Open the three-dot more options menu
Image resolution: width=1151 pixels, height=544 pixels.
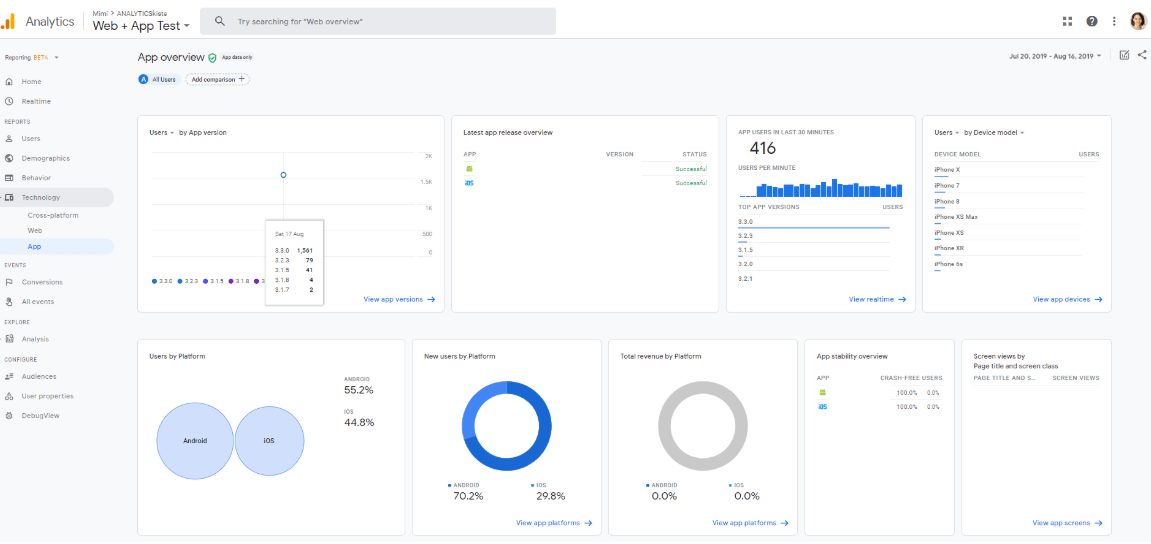[x=1114, y=21]
